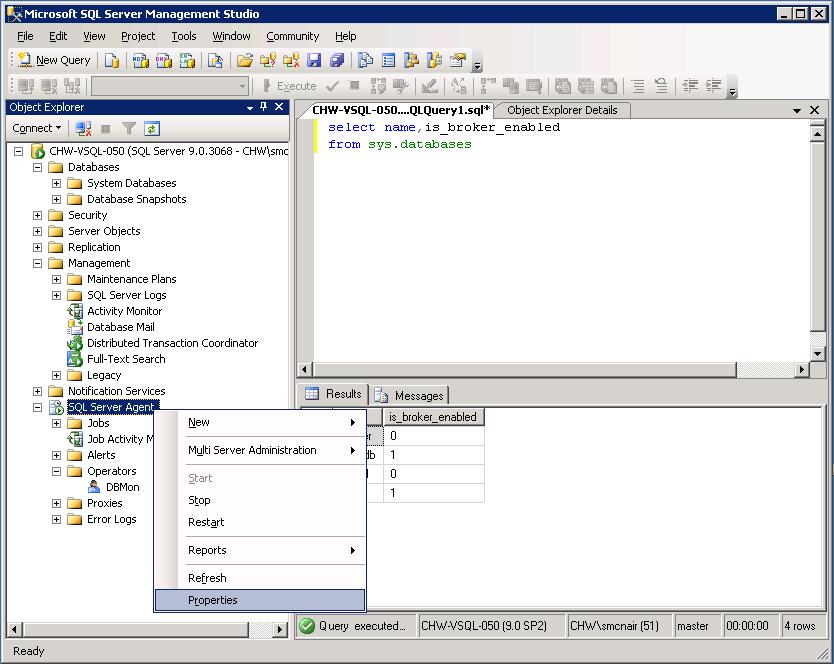This screenshot has width=834, height=664.
Task: Open the Tools menu
Action: [x=184, y=36]
